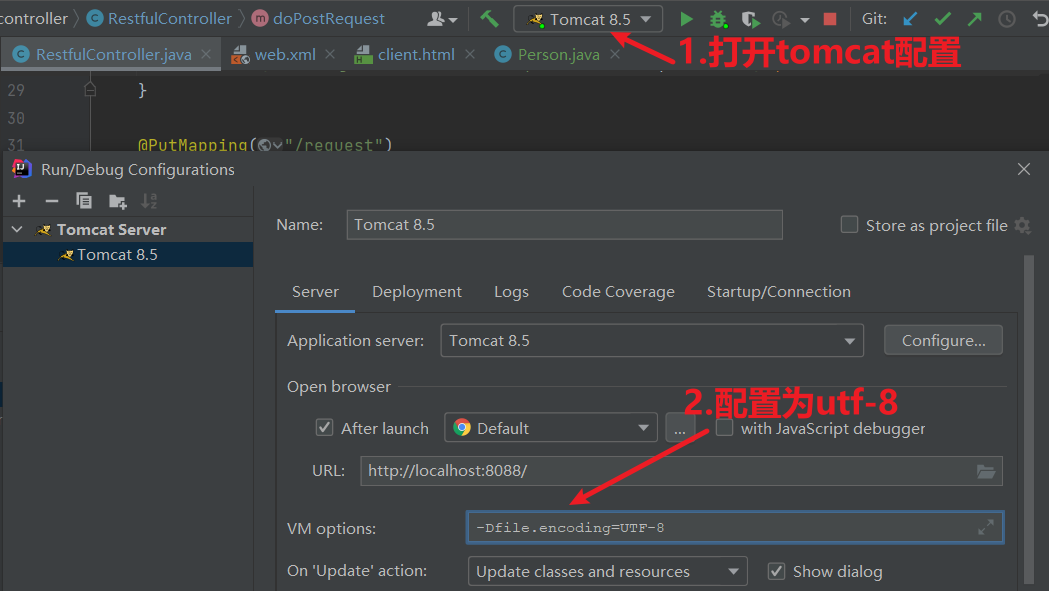Open the user account icon menu
1049x591 pixels.
coord(442,19)
